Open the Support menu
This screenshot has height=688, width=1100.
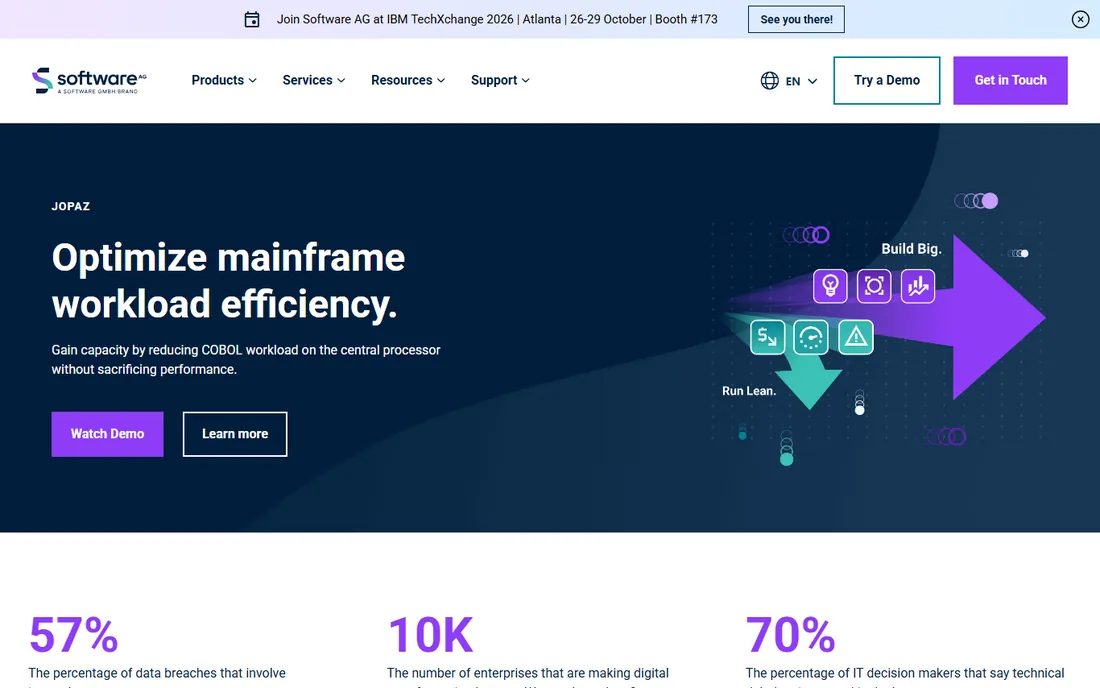[x=499, y=80]
